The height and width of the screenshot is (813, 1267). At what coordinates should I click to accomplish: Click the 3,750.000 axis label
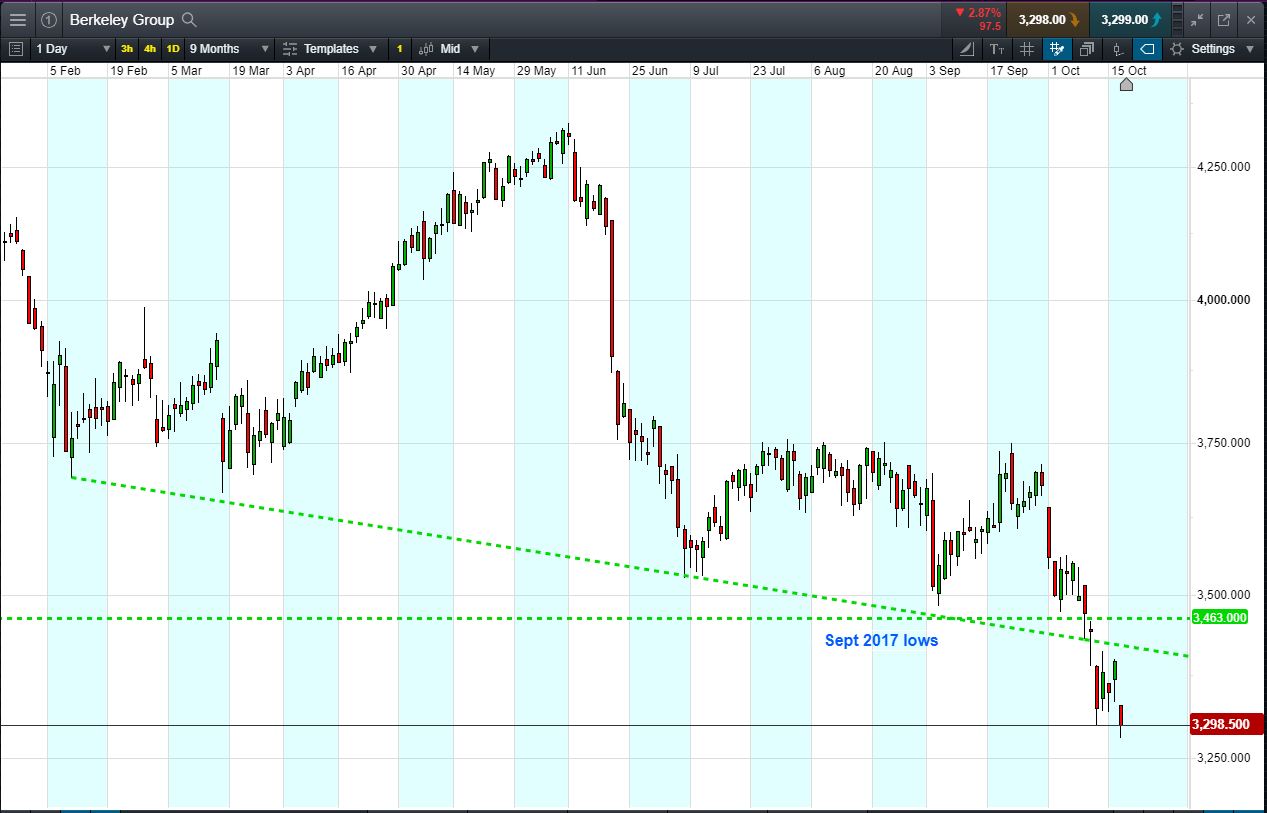1223,443
